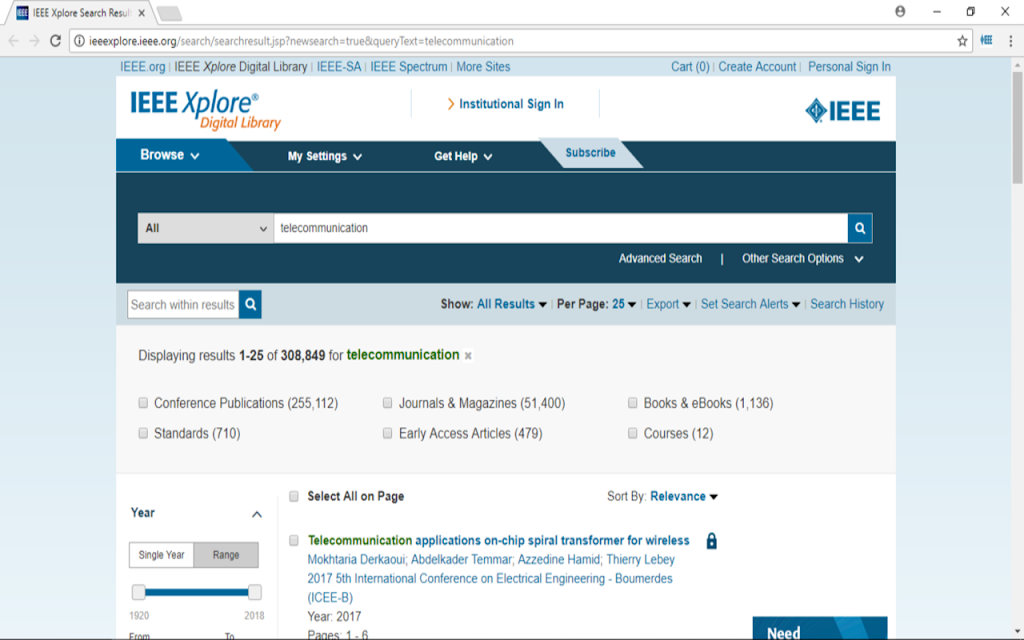
Task: View site information icon in address bar
Action: pyautogui.click(x=79, y=41)
